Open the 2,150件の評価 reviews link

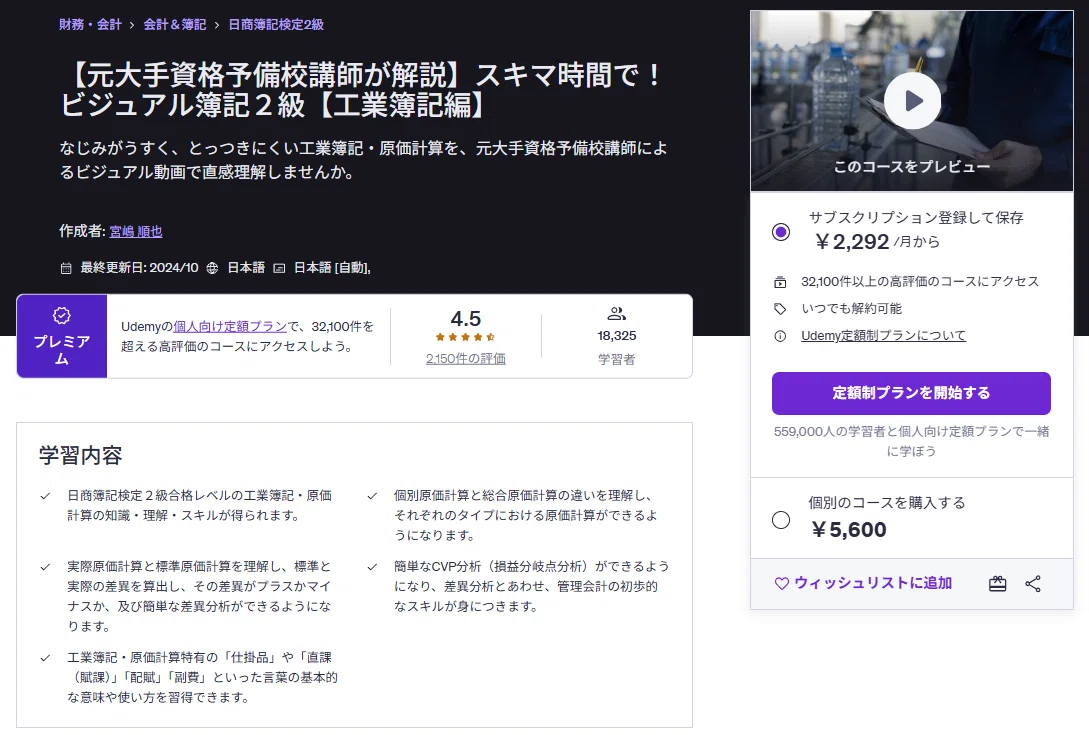point(465,359)
